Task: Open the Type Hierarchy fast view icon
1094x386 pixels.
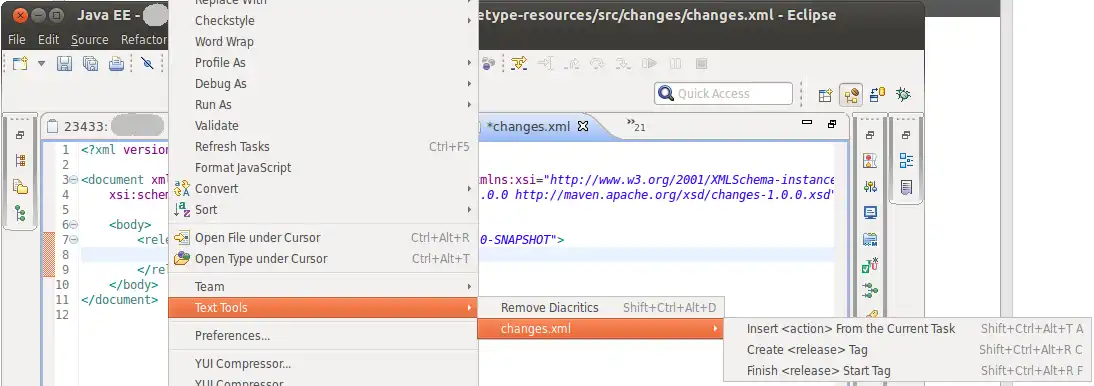Action: click(20, 161)
